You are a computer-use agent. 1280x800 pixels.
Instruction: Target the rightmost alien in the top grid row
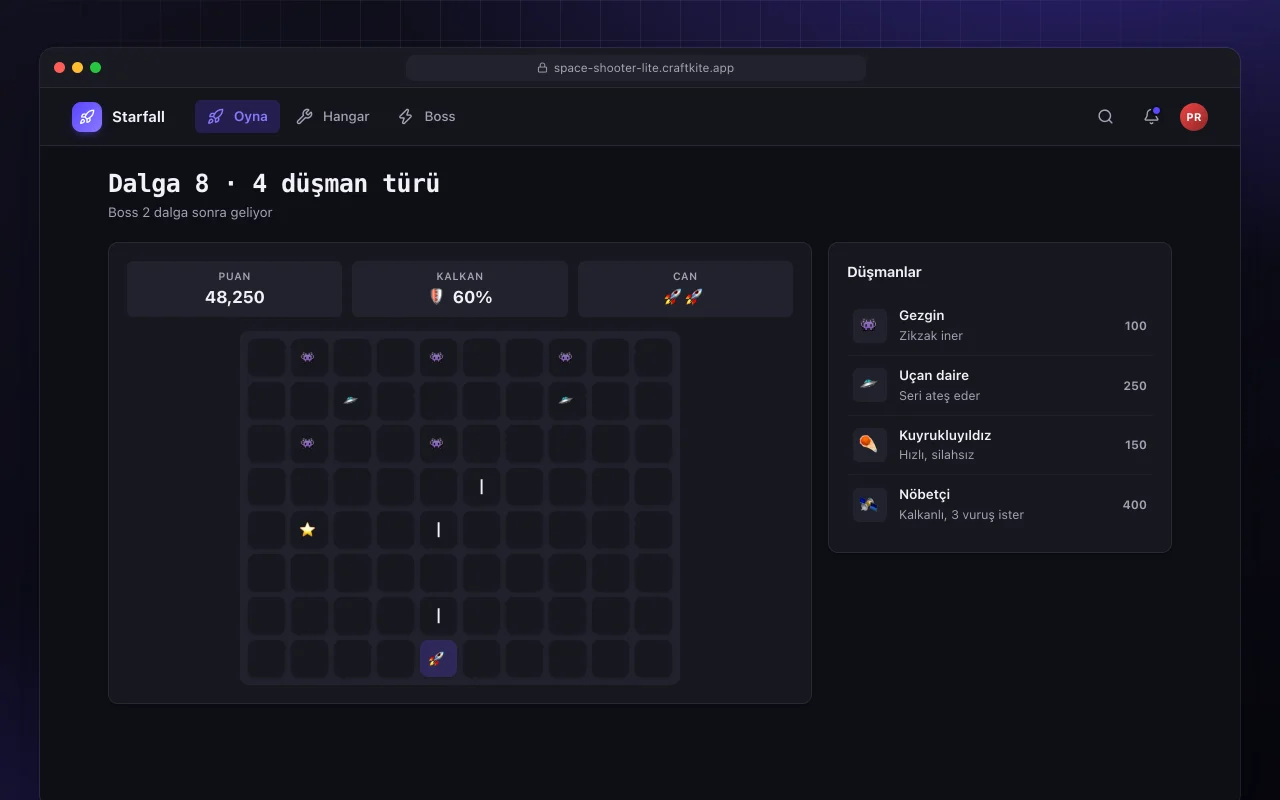point(566,357)
